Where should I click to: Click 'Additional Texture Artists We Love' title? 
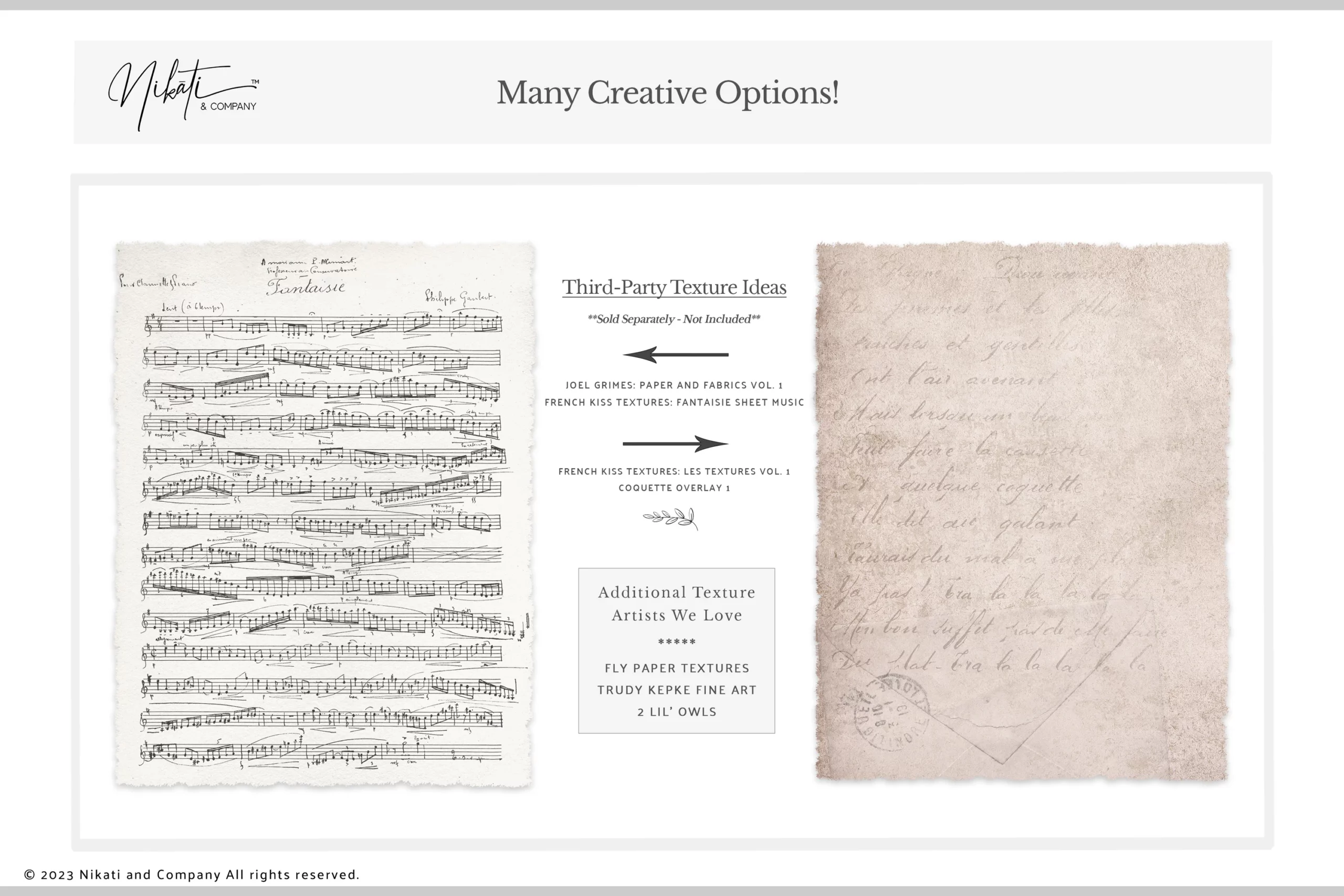(x=677, y=604)
